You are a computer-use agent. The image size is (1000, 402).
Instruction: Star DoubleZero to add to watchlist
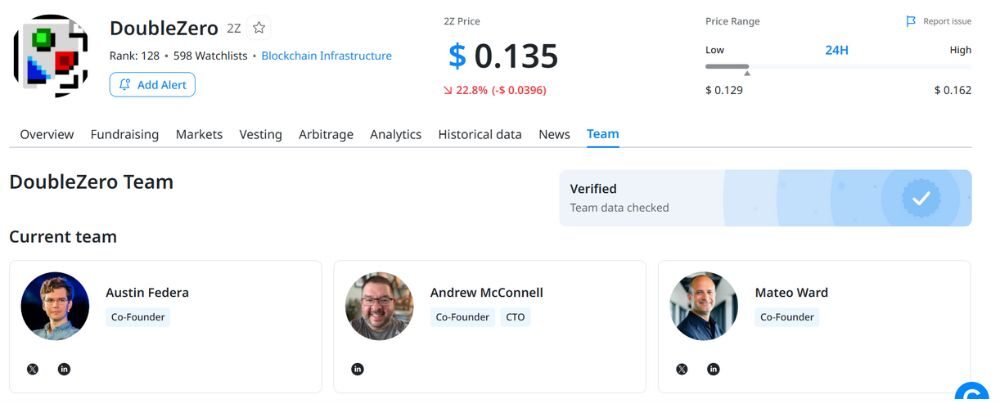click(x=259, y=28)
